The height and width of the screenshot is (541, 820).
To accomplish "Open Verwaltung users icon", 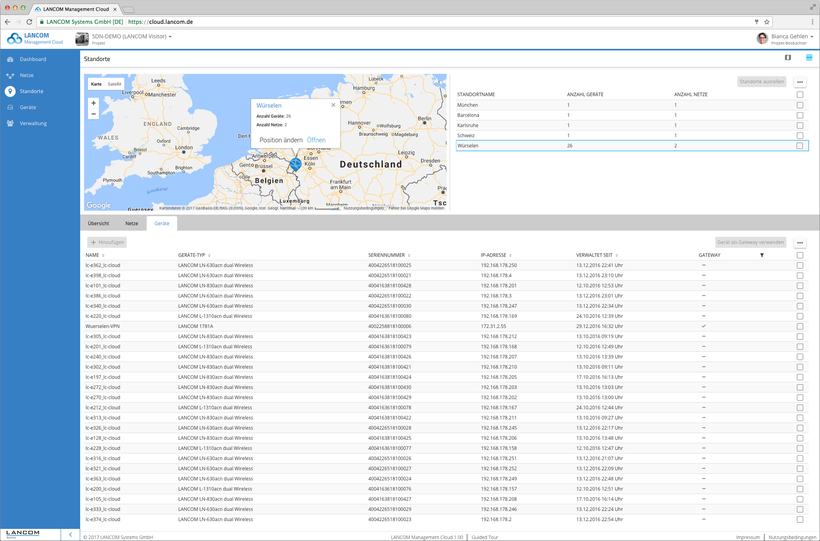I will (10, 123).
